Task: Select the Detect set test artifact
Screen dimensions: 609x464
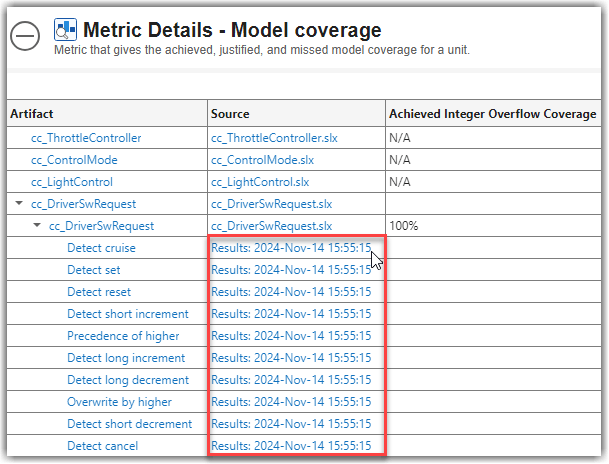Action: coord(94,270)
